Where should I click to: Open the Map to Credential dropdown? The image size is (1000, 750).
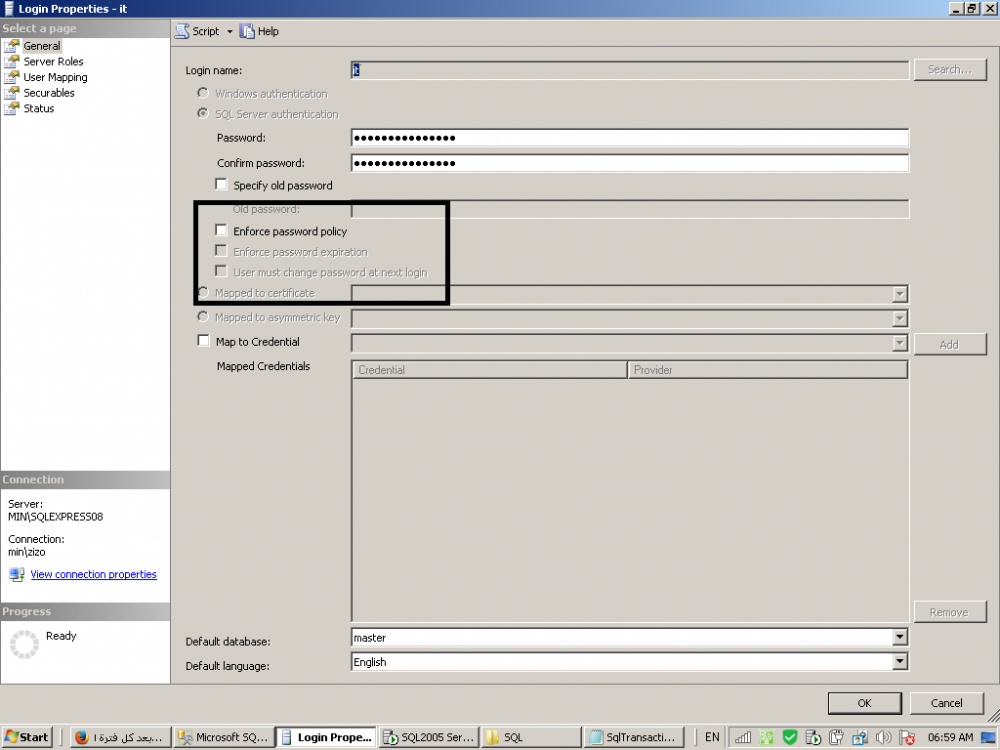pyautogui.click(x=899, y=344)
